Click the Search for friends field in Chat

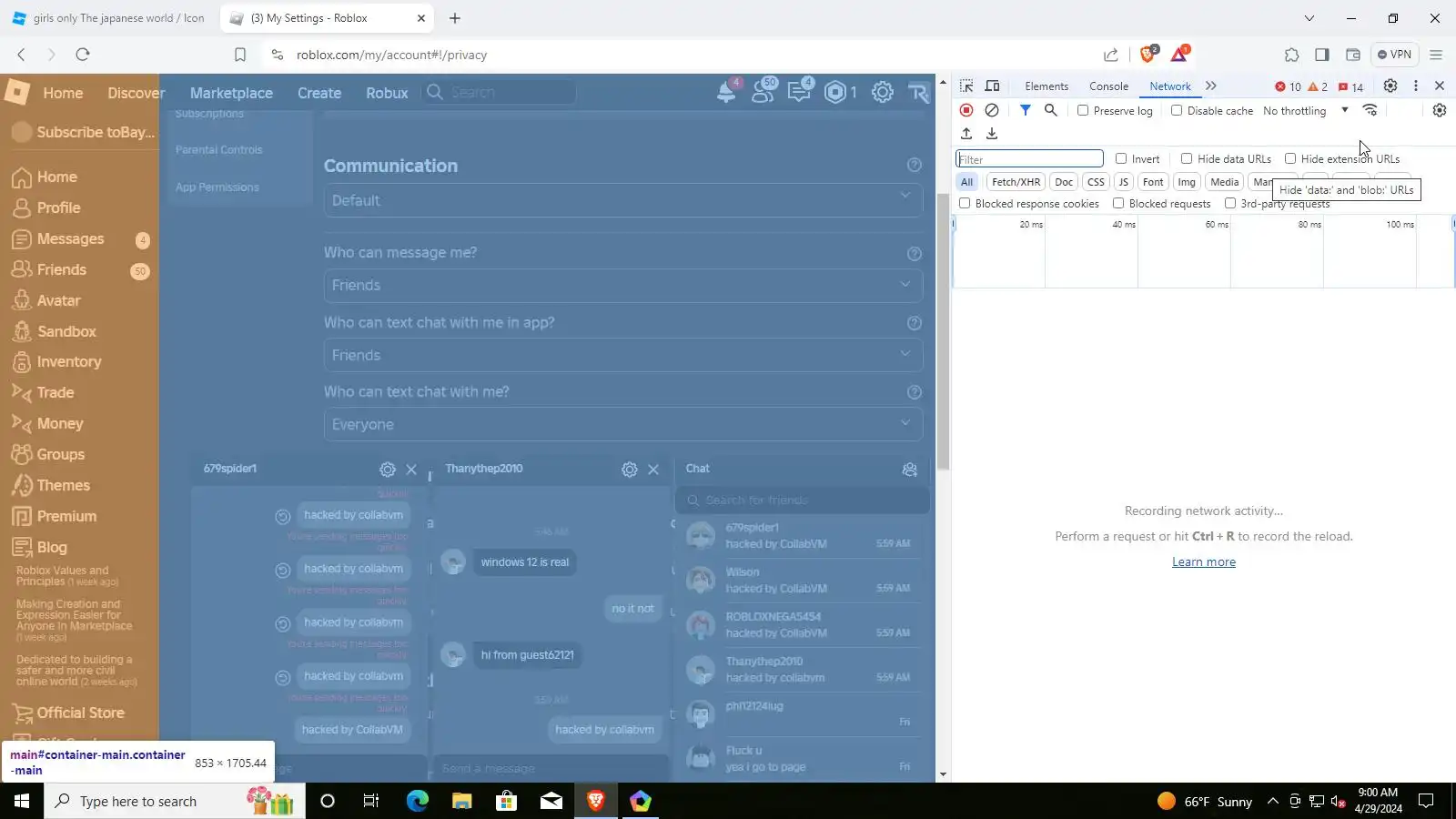803,500
